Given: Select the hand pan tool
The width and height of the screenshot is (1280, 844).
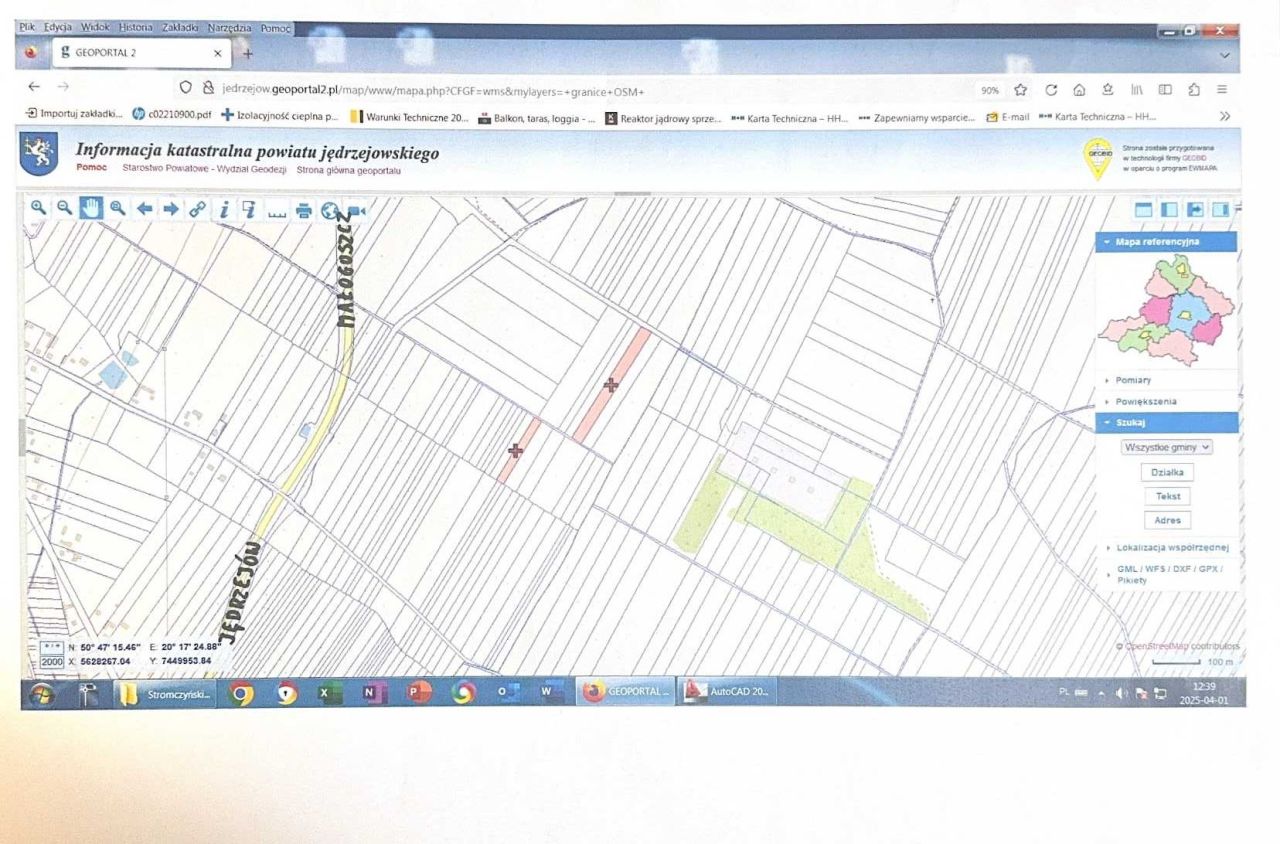Looking at the screenshot, I should pyautogui.click(x=91, y=208).
